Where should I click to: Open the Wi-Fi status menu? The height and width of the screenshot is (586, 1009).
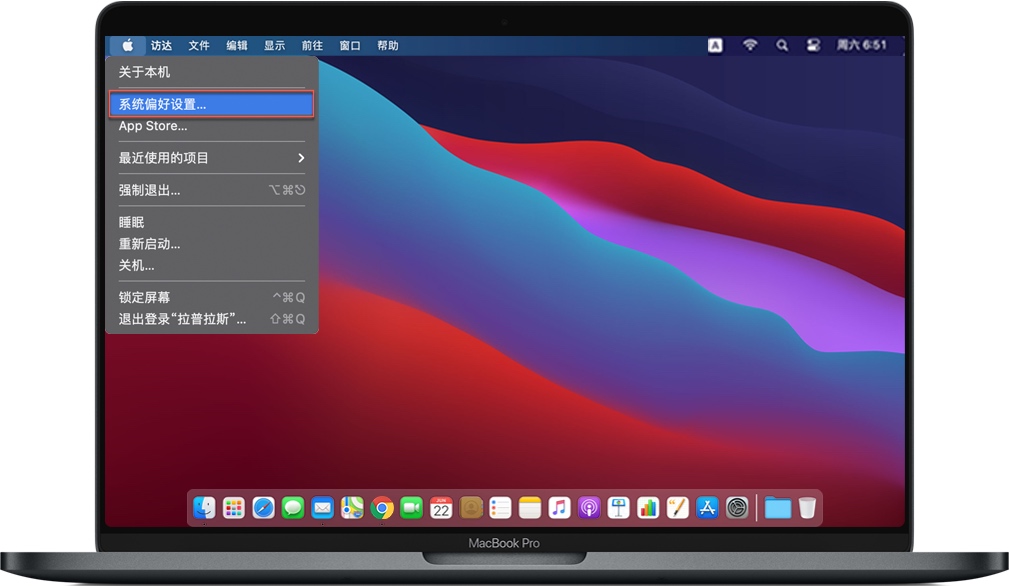pyautogui.click(x=750, y=45)
